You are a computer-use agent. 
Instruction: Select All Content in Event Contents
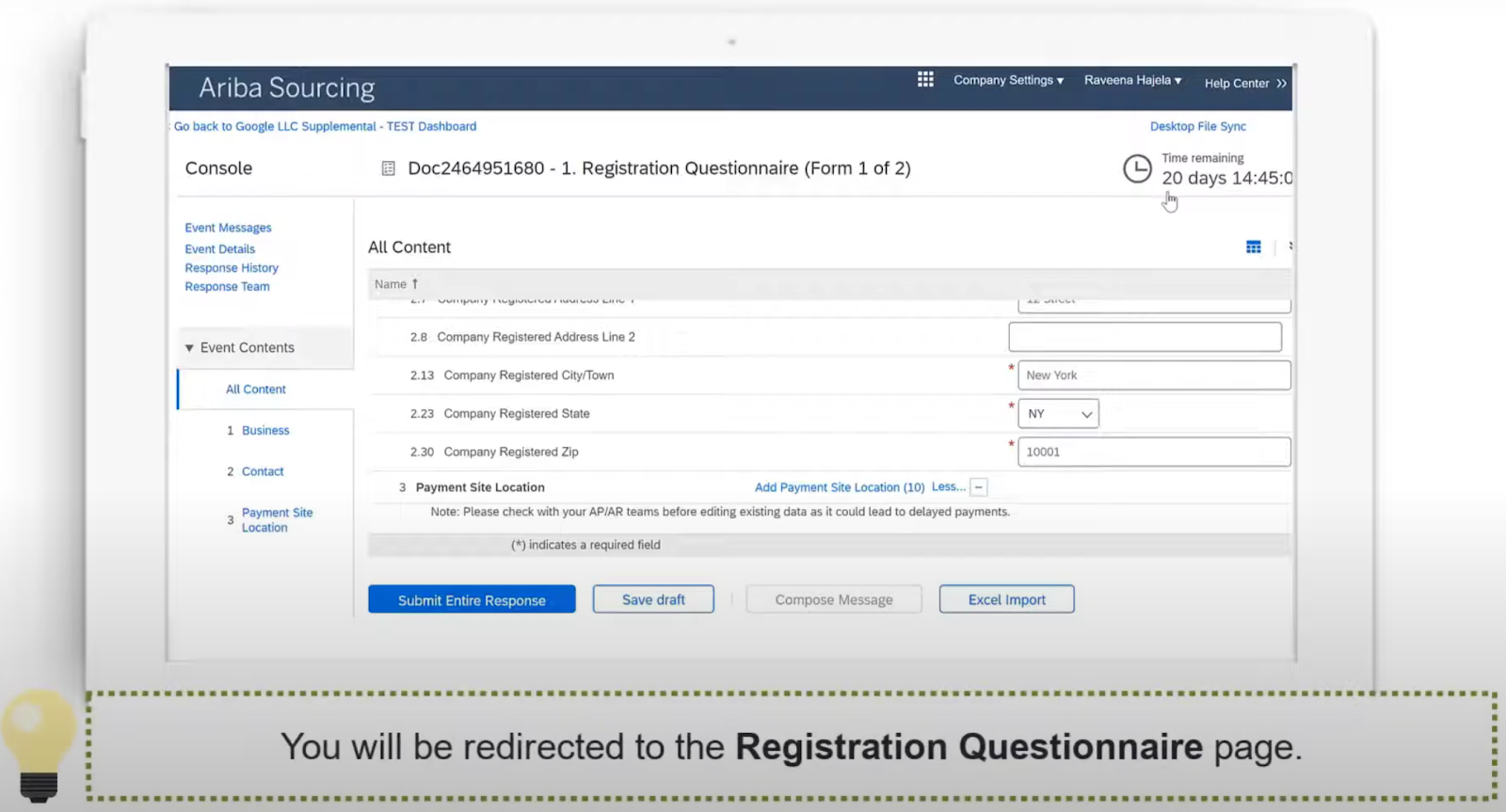pos(255,390)
